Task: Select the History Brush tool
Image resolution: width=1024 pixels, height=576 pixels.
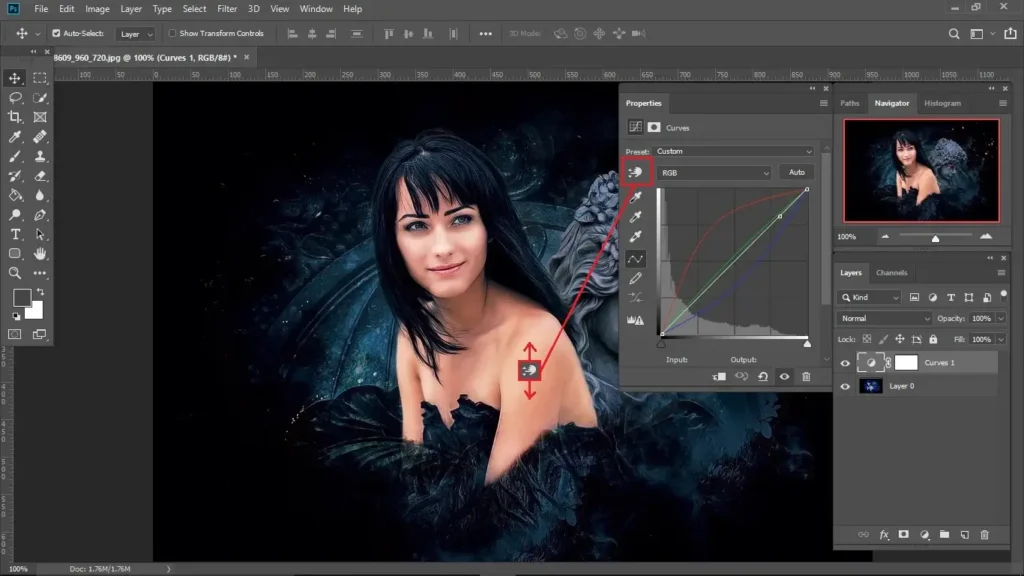Action: 14,176
